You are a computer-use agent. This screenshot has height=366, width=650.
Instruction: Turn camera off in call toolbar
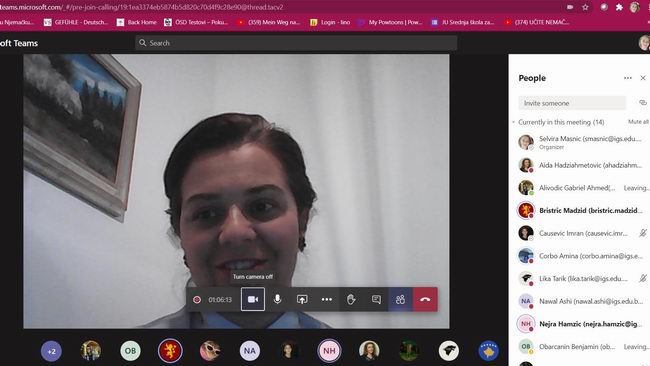click(253, 299)
